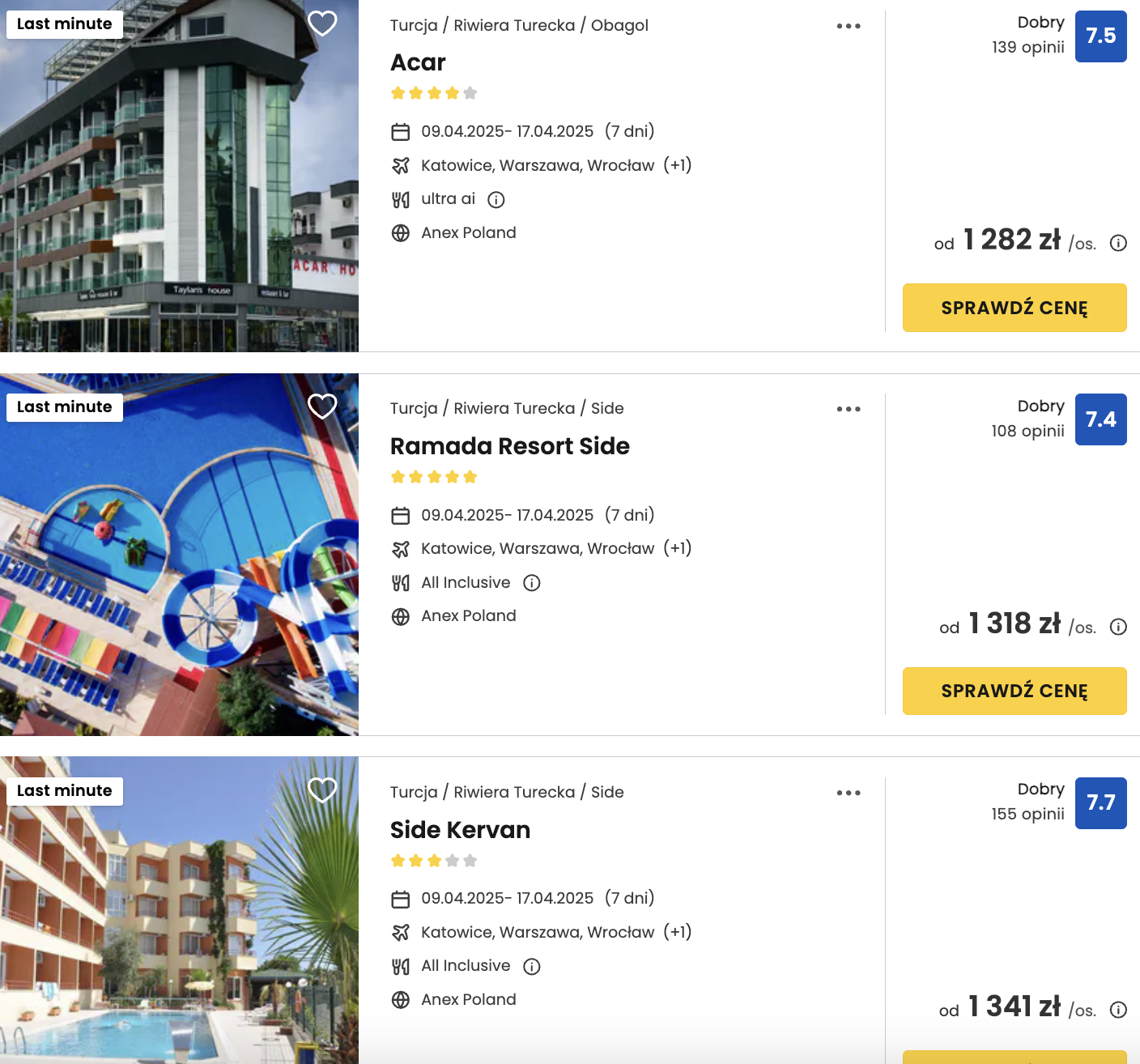Expand more options for Ramada Resort Side
Screen dimensions: 1140x1064
point(849,409)
